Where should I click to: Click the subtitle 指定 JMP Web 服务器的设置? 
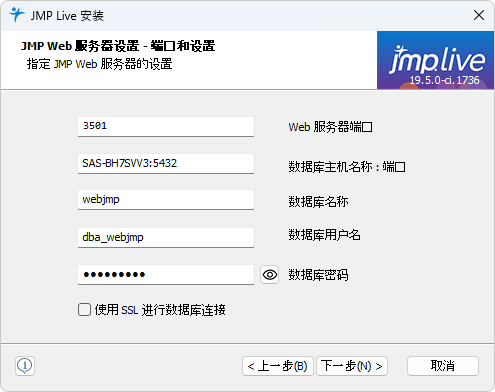coord(99,64)
